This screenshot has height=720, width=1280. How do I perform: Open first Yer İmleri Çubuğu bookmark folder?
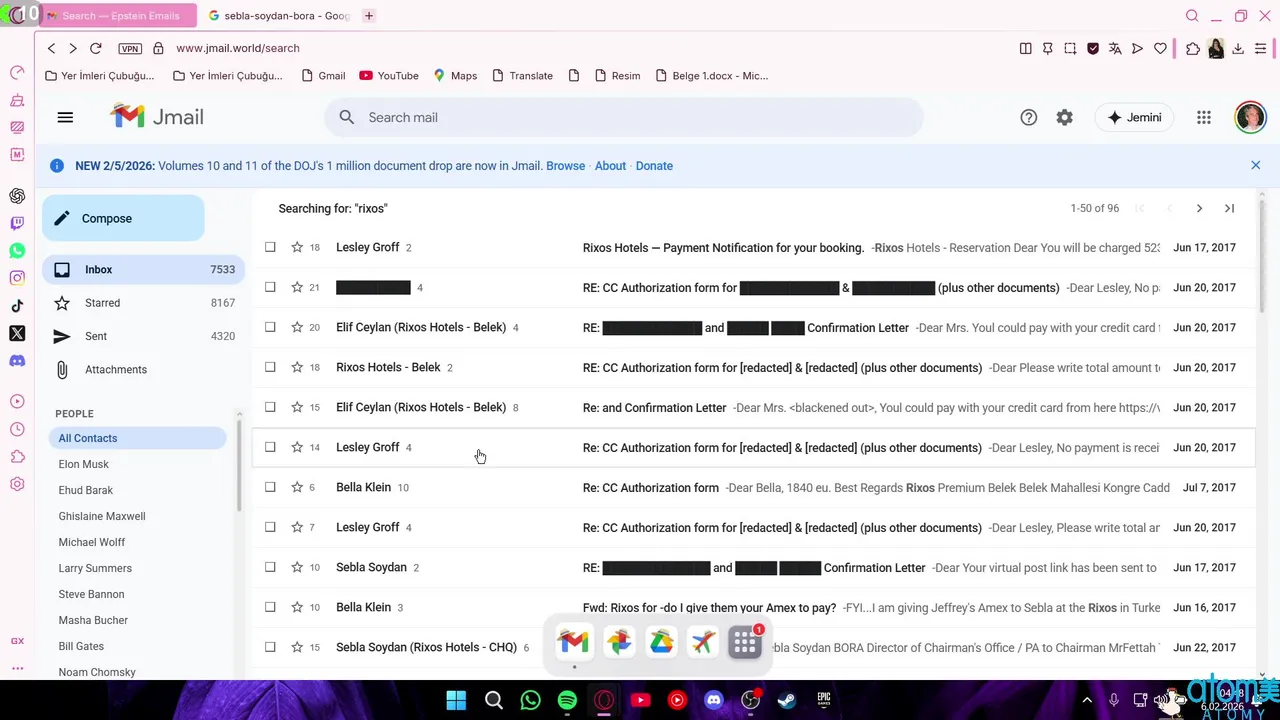point(100,75)
